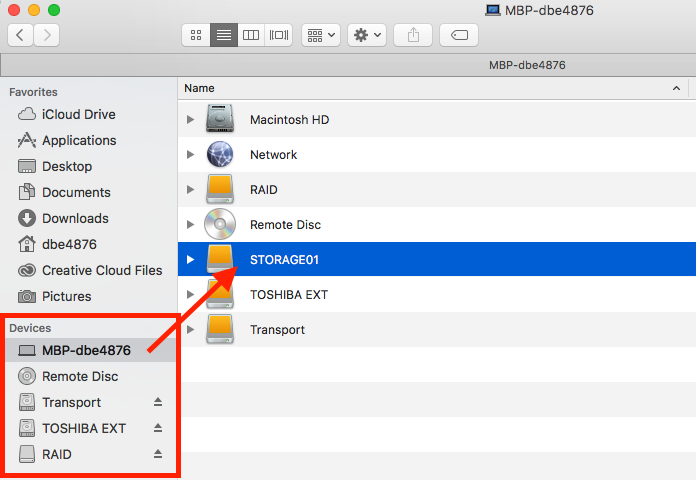
Task: Click the Desktop icon in the sidebar
Action: pyautogui.click(x=27, y=166)
